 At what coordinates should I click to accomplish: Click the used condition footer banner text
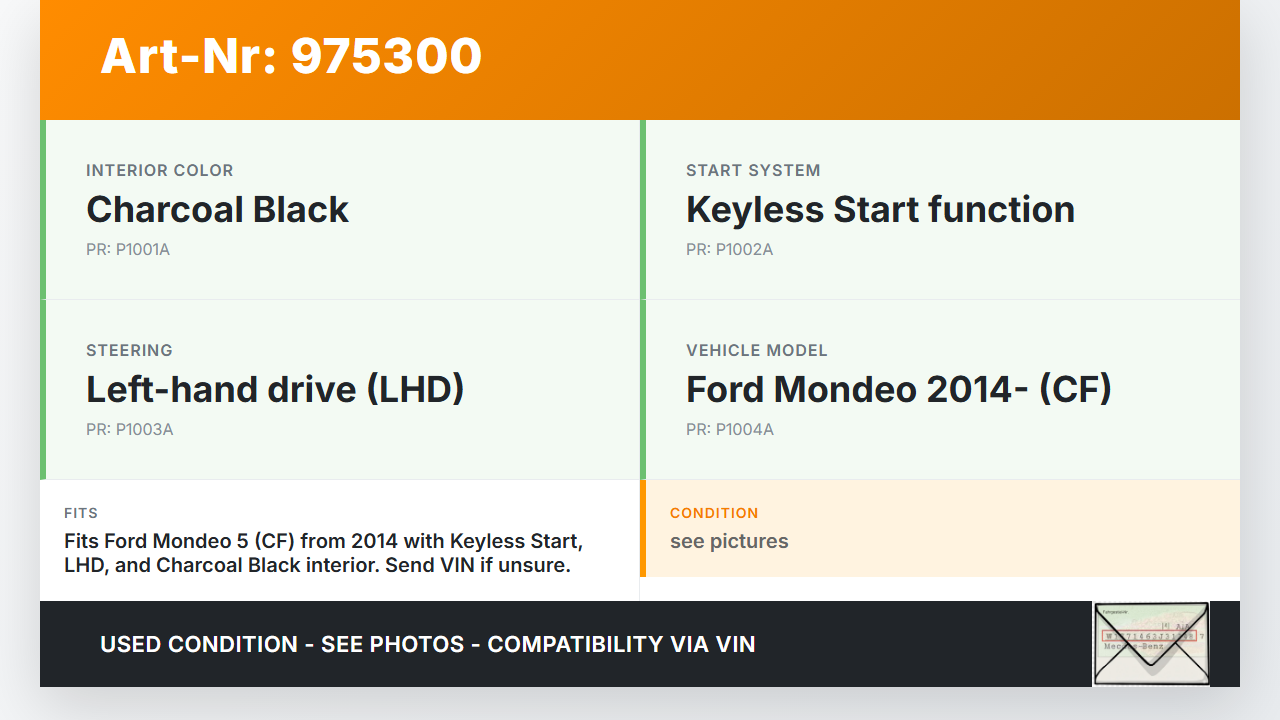[427, 645]
